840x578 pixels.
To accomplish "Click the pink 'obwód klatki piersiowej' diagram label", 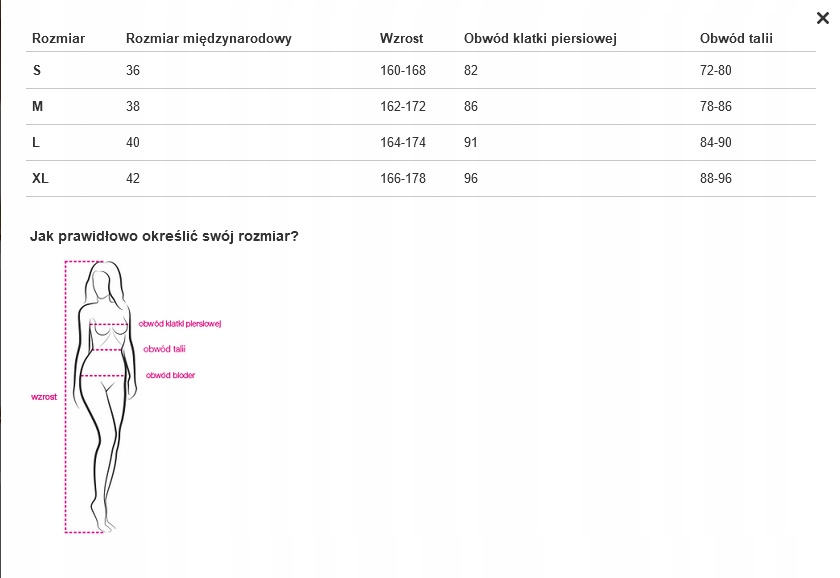I will point(179,324).
